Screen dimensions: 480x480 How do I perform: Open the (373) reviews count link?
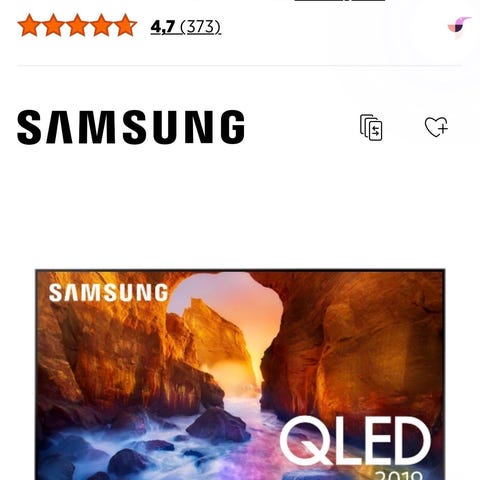point(200,27)
